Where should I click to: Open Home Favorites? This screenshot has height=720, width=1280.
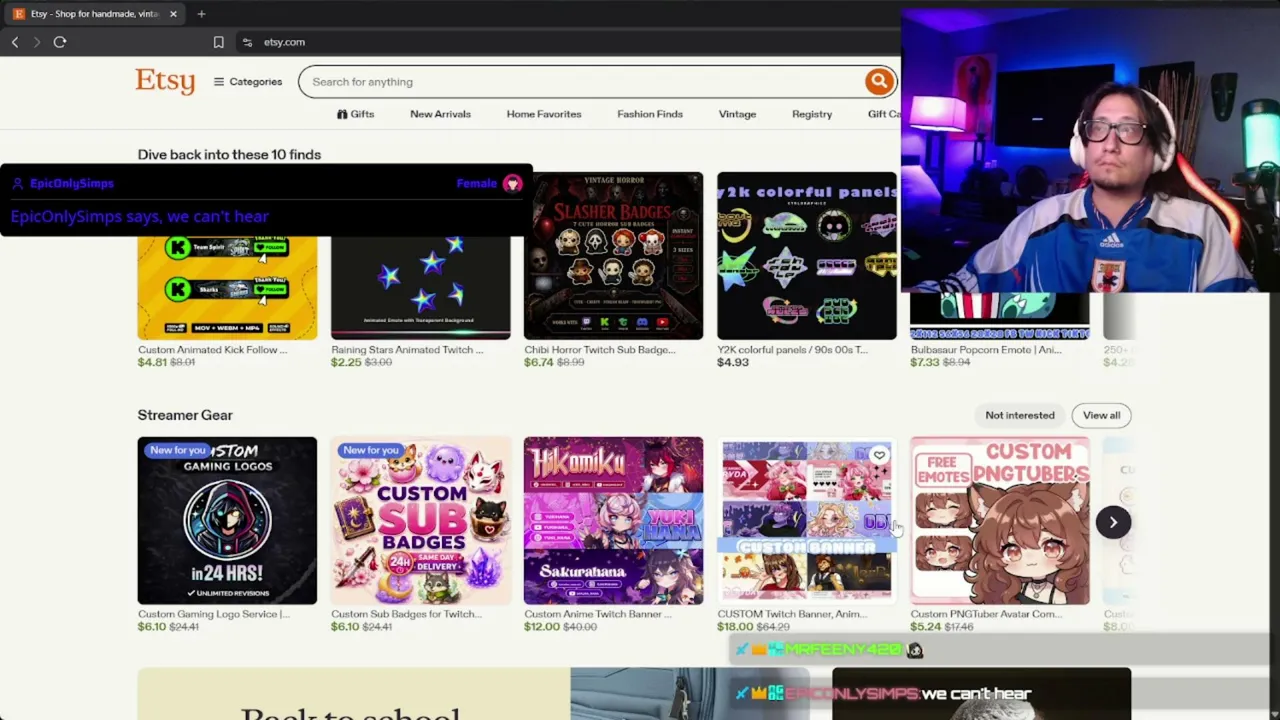544,114
